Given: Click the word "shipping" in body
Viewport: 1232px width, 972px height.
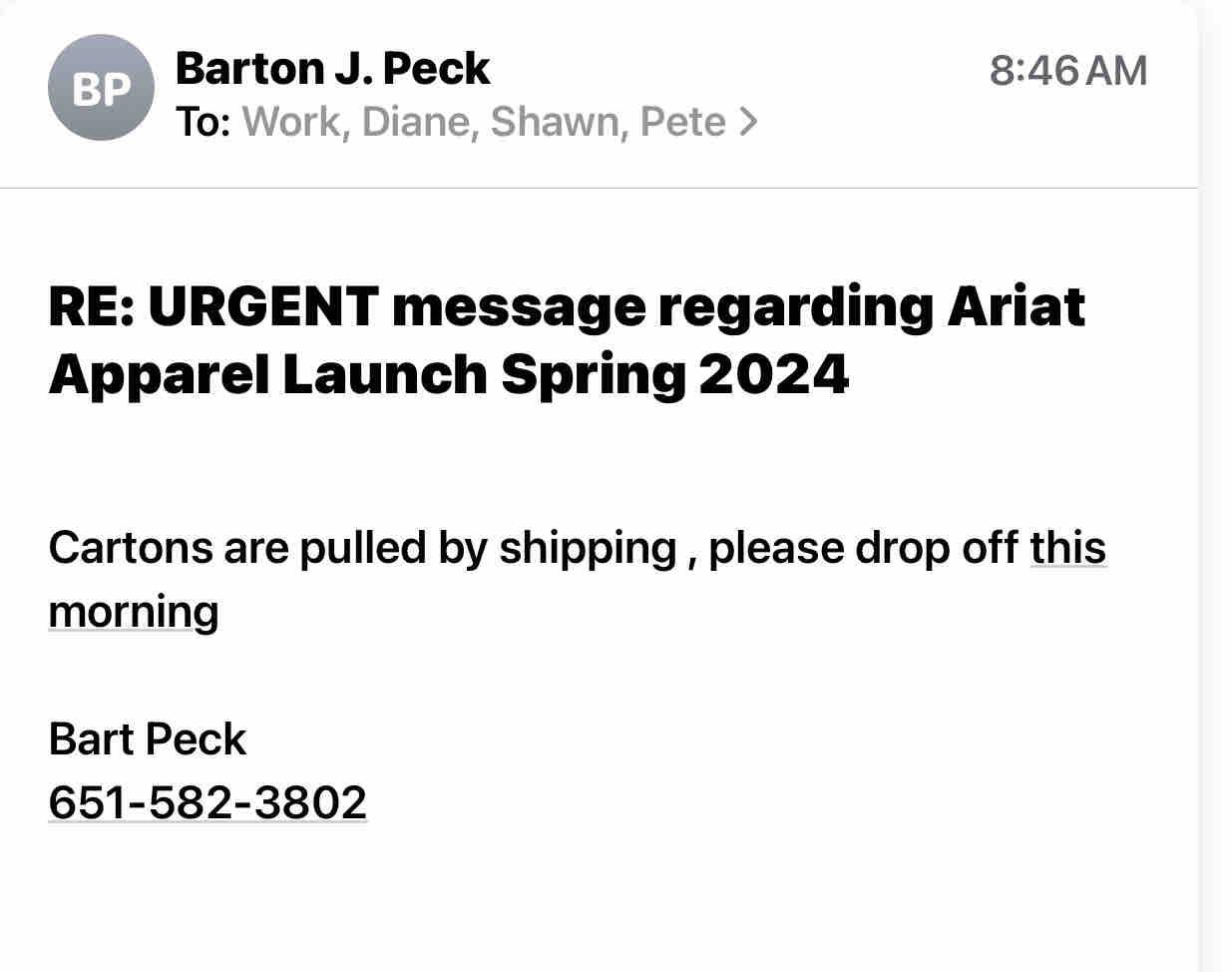Looking at the screenshot, I should [588, 548].
